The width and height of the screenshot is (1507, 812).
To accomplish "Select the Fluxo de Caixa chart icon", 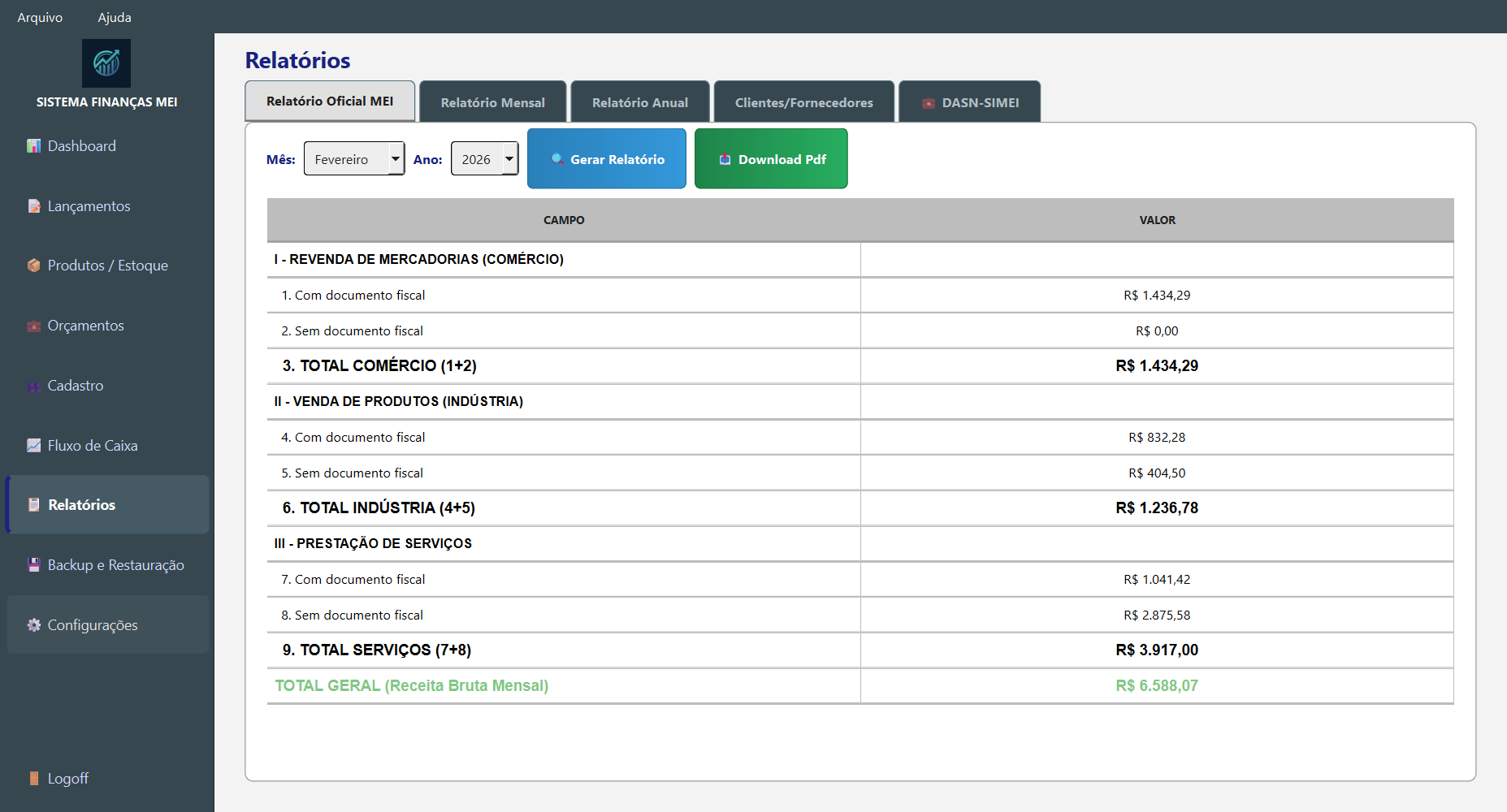I will [x=33, y=446].
